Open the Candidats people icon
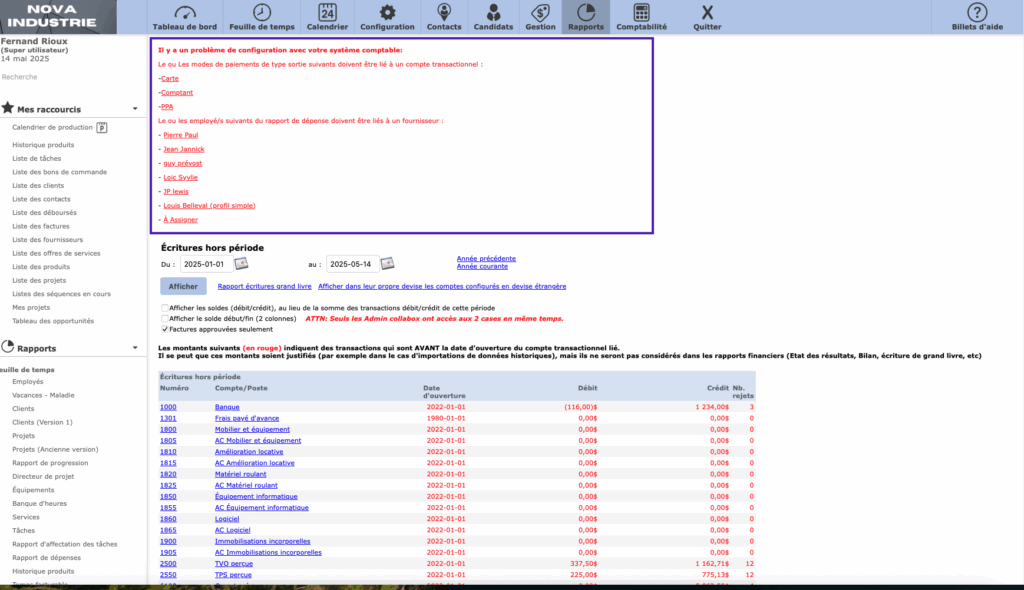 pyautogui.click(x=492, y=13)
